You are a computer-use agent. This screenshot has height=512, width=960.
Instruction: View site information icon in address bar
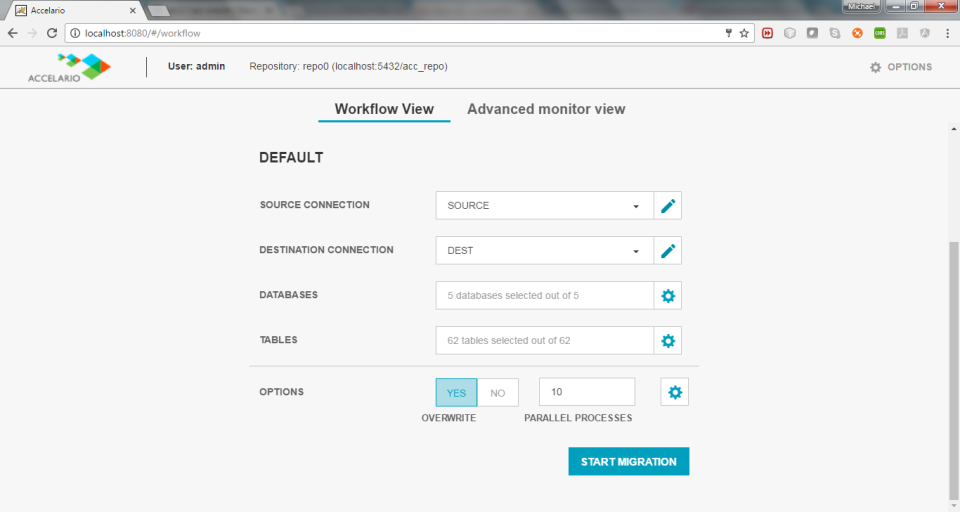pyautogui.click(x=75, y=33)
